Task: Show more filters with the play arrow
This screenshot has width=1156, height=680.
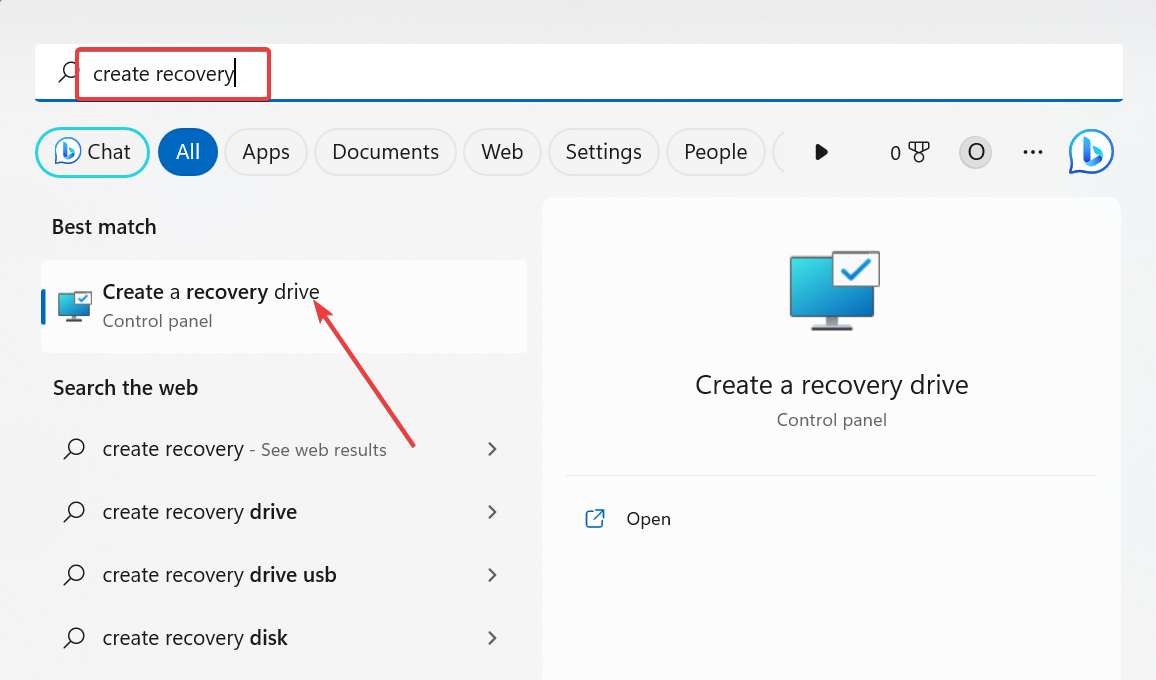Action: [x=821, y=153]
